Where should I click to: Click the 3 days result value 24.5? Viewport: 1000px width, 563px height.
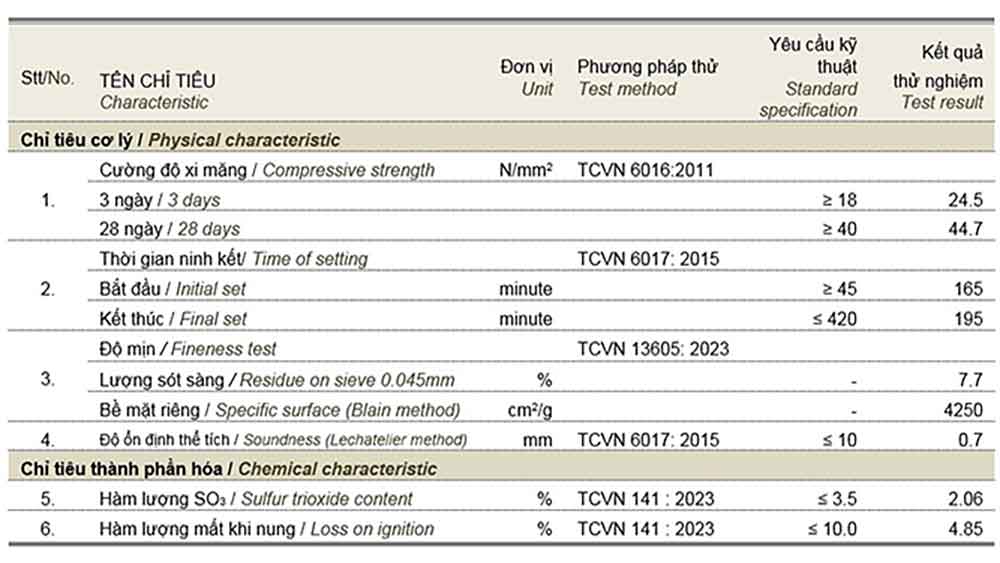[965, 200]
